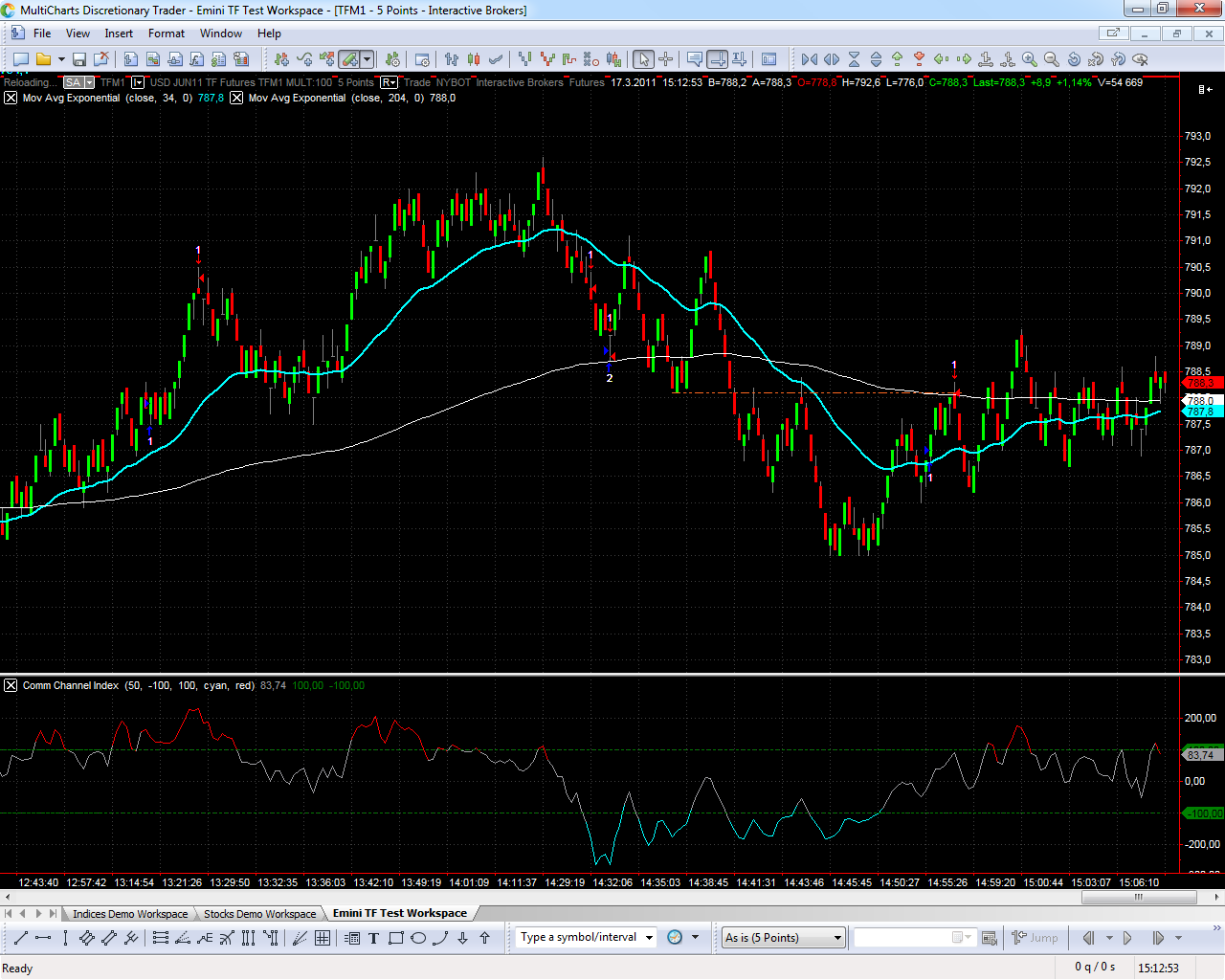This screenshot has height=980, width=1225.
Task: Select Emini TF Test Workspace tab
Action: pyautogui.click(x=400, y=914)
